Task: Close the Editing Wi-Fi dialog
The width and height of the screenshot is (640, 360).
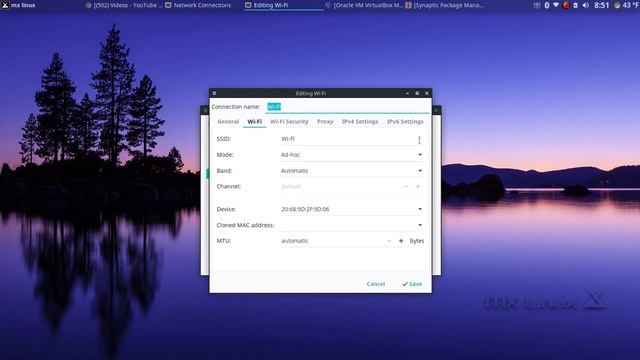Action: (x=427, y=93)
